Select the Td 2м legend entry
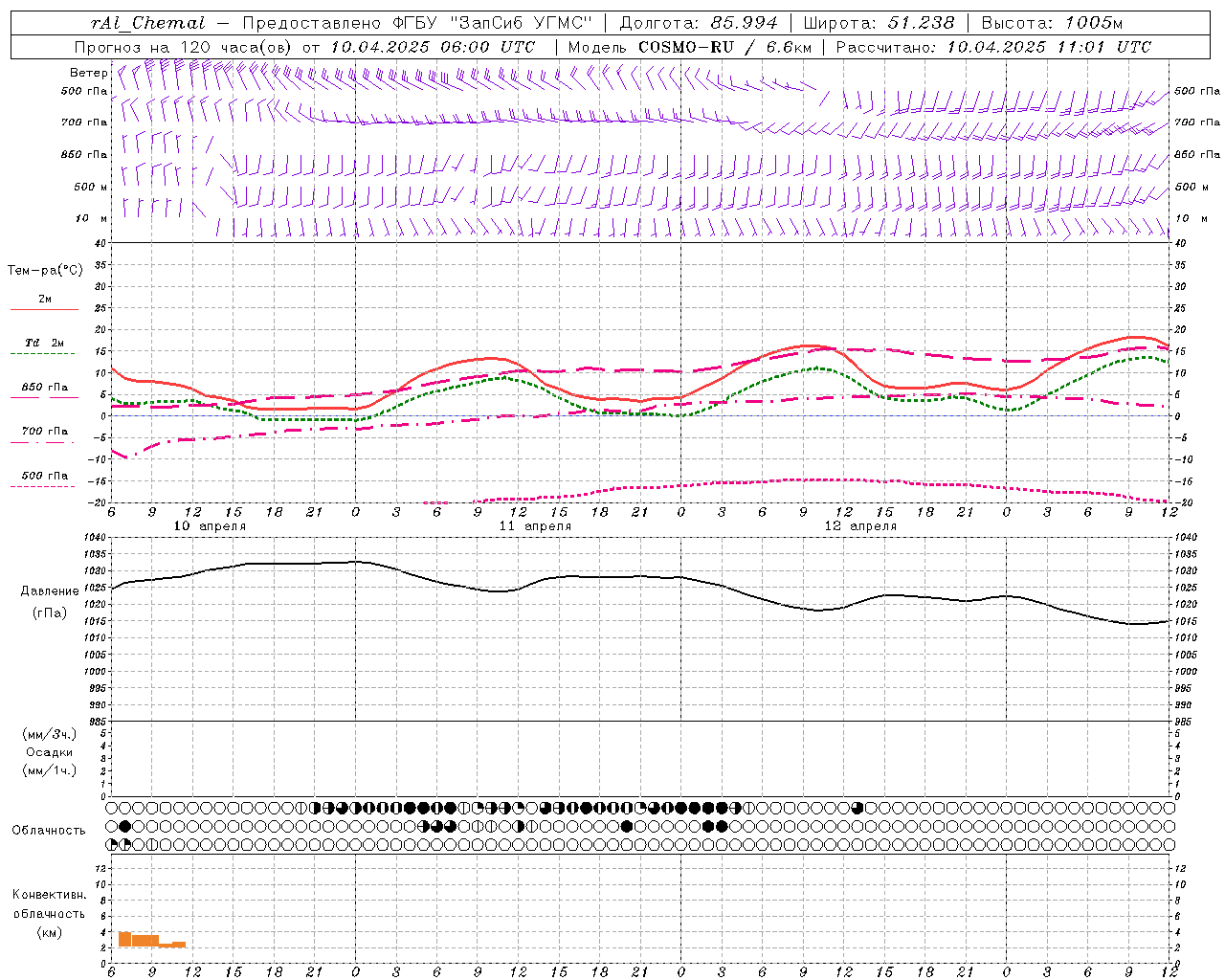Screen dimensions: 1225x980 (44, 348)
